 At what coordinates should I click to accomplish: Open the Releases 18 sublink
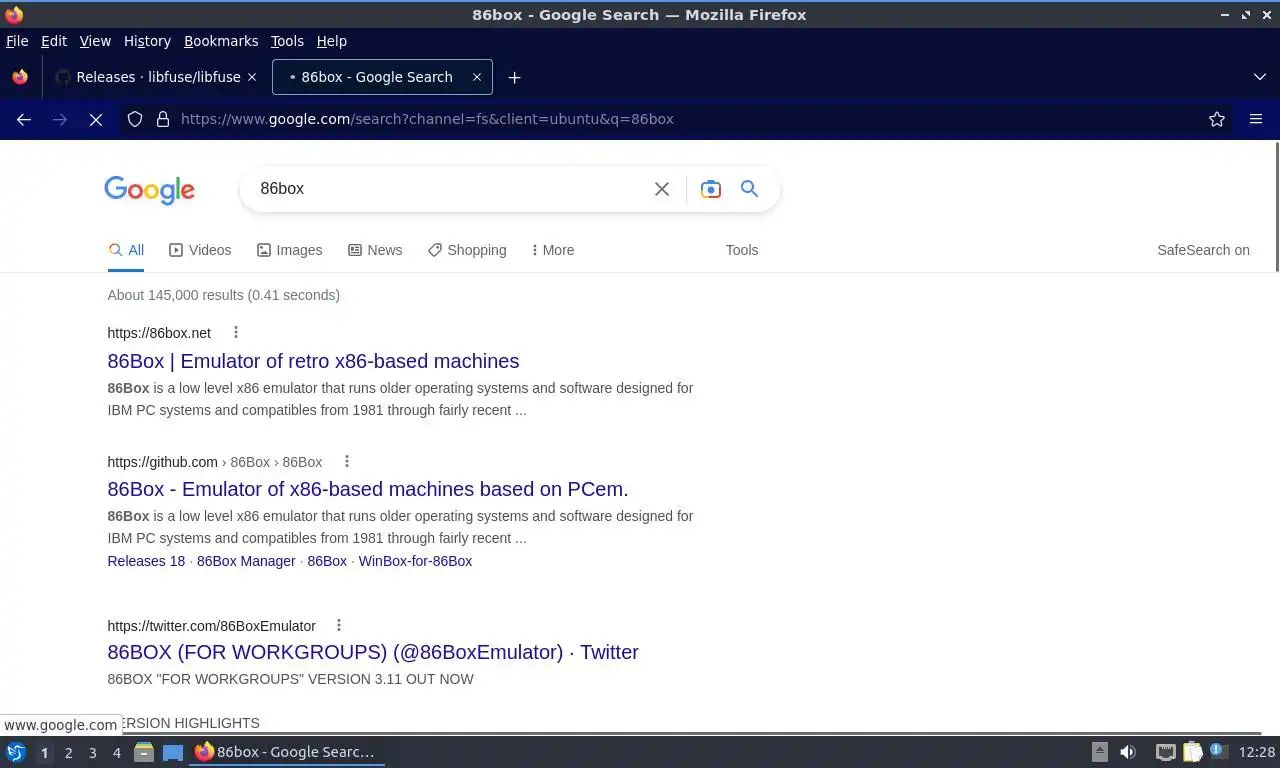click(x=146, y=561)
